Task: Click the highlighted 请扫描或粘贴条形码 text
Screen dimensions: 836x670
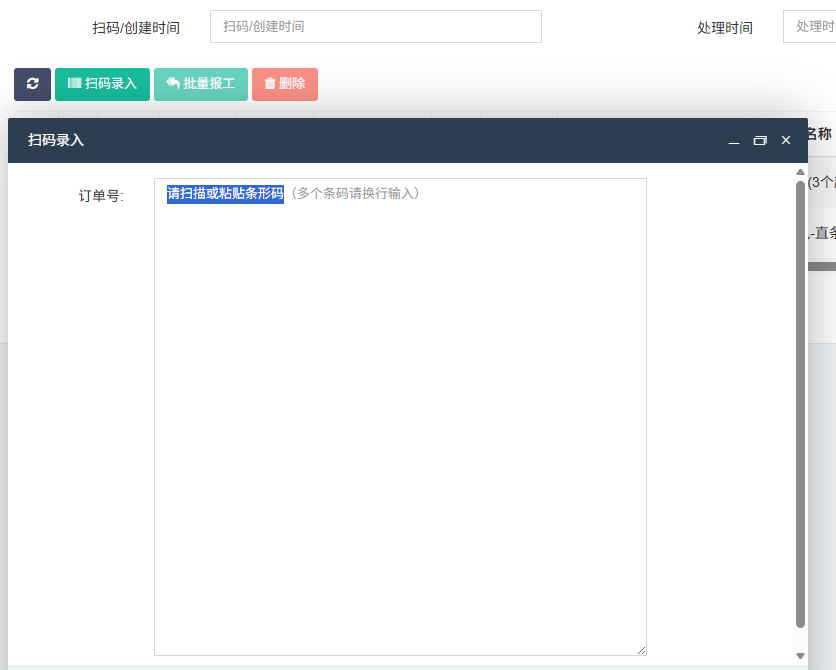Action: (x=225, y=193)
